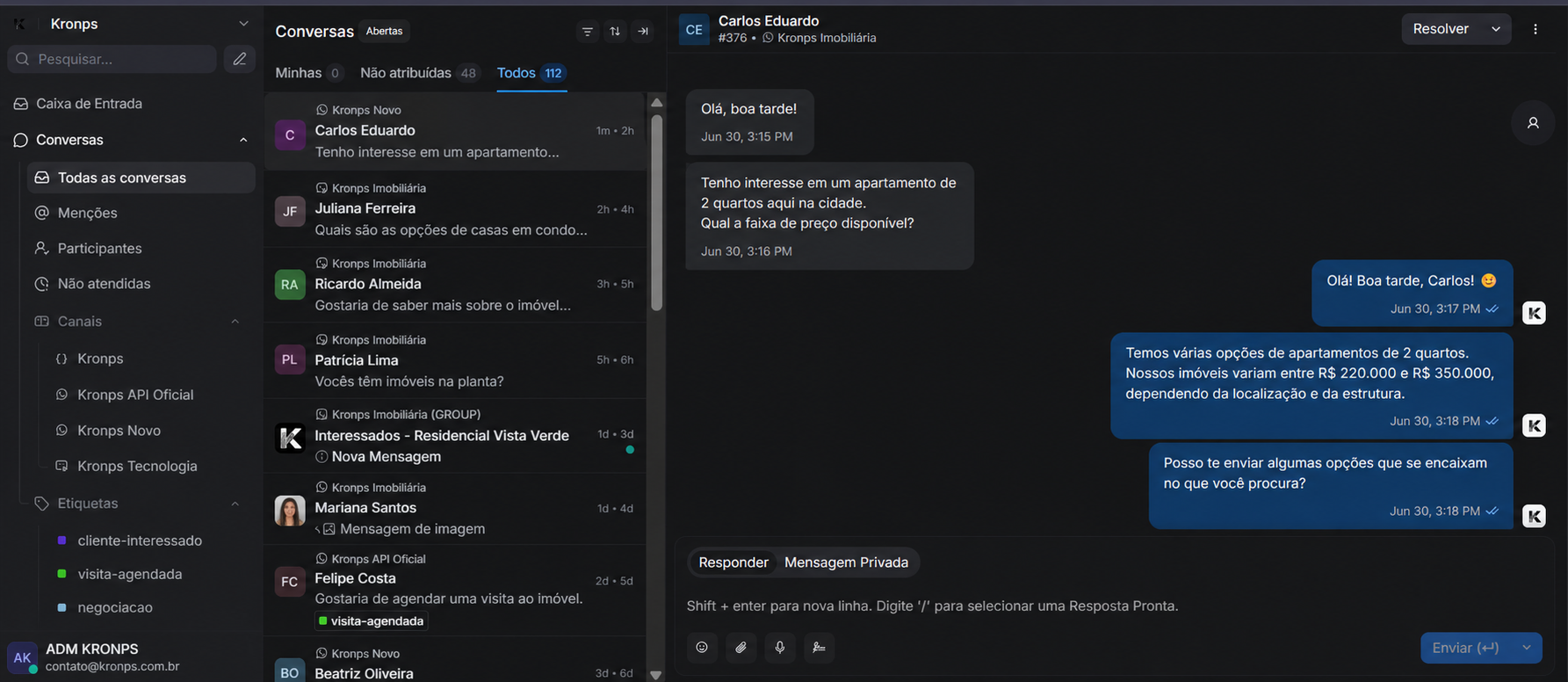Click the Enviar send button

(x=1465, y=648)
